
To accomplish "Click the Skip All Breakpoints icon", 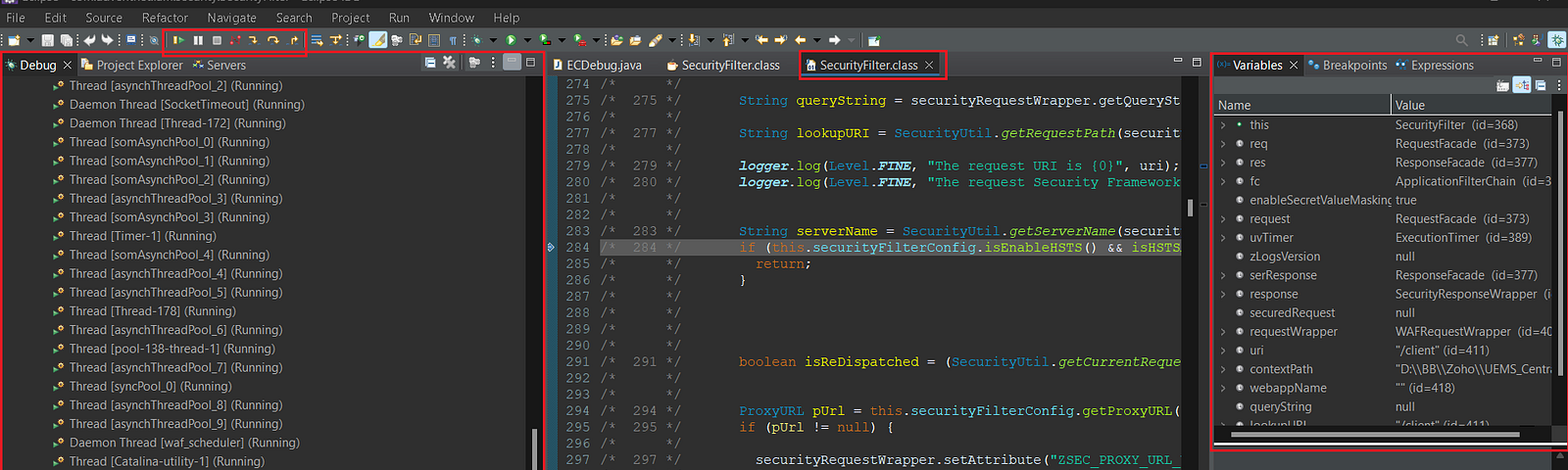I will [154, 40].
